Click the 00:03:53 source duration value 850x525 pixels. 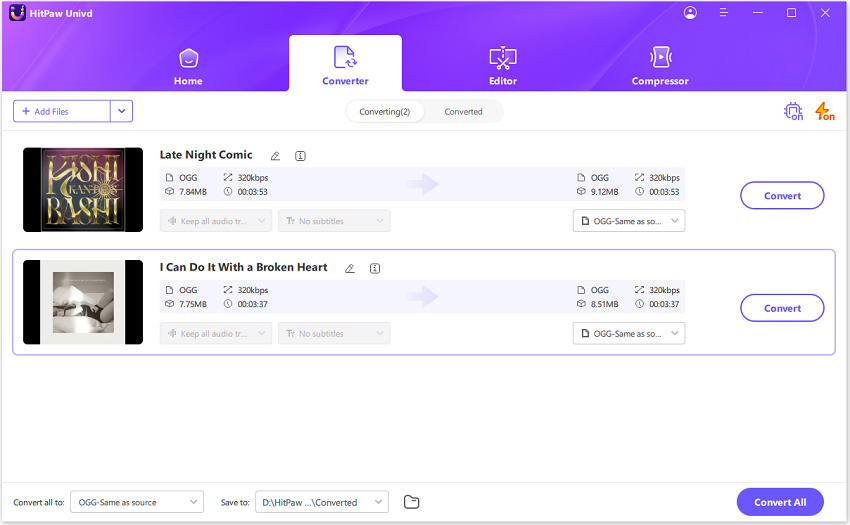[253, 192]
